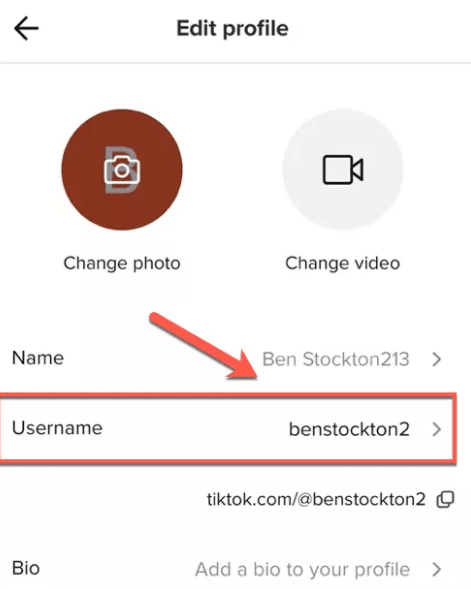Open the chevron beside benstockton2
Image resolution: width=471 pixels, height=589 pixels.
click(436, 429)
